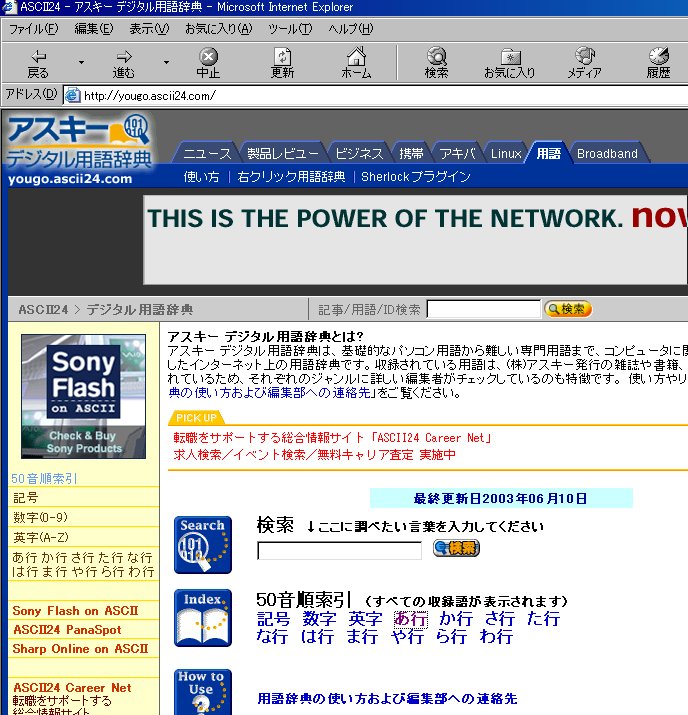Open the sidebar 数字(0-9) index link
688x715 pixels.
tap(40, 518)
